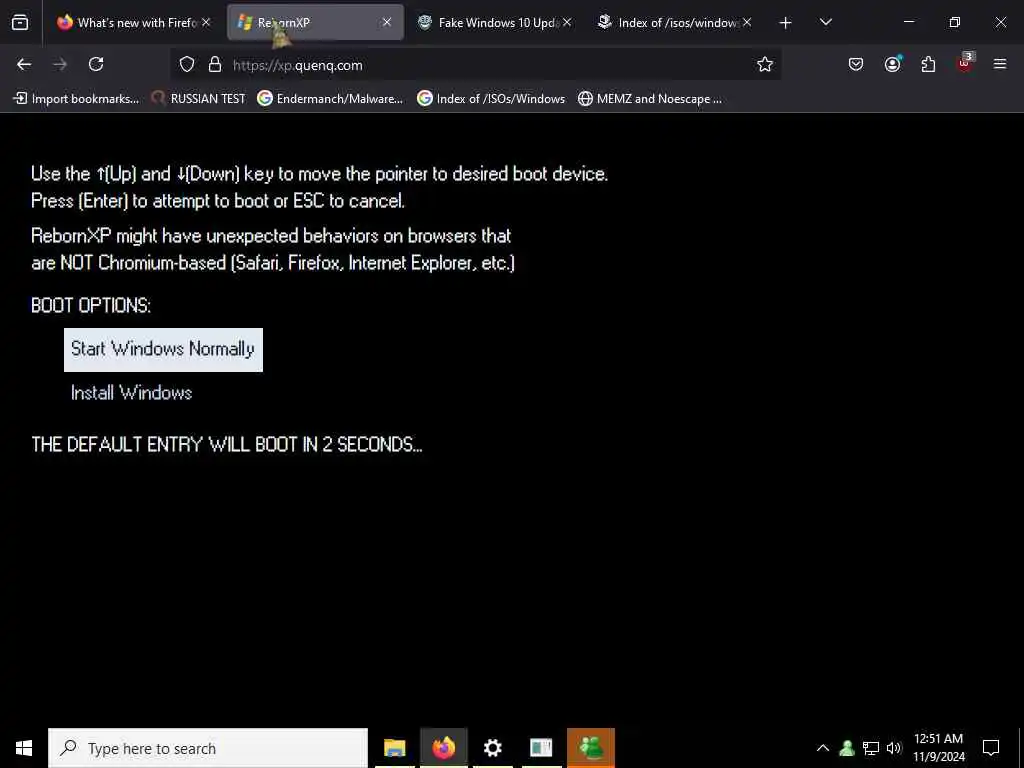This screenshot has height=768, width=1024.
Task: Close the RebornXP tab
Action: click(387, 22)
